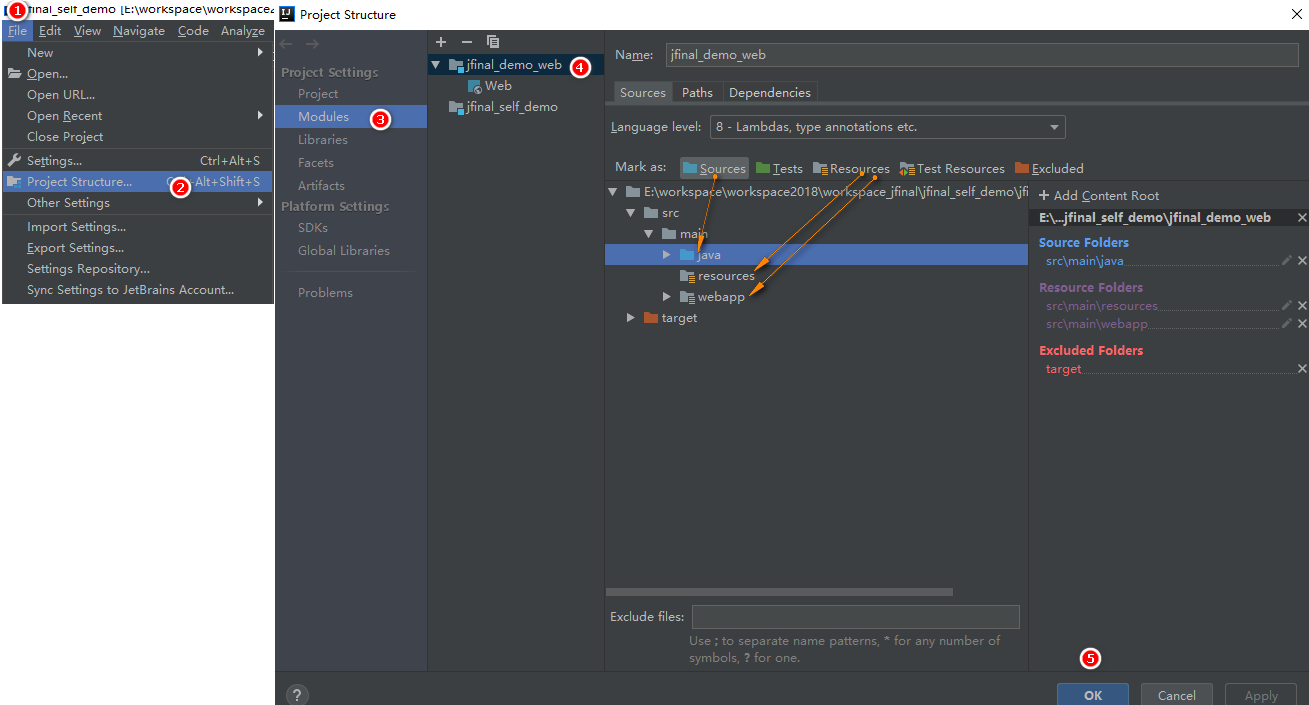
Task: Choose Project Structure... menu entry
Action: [x=138, y=182]
